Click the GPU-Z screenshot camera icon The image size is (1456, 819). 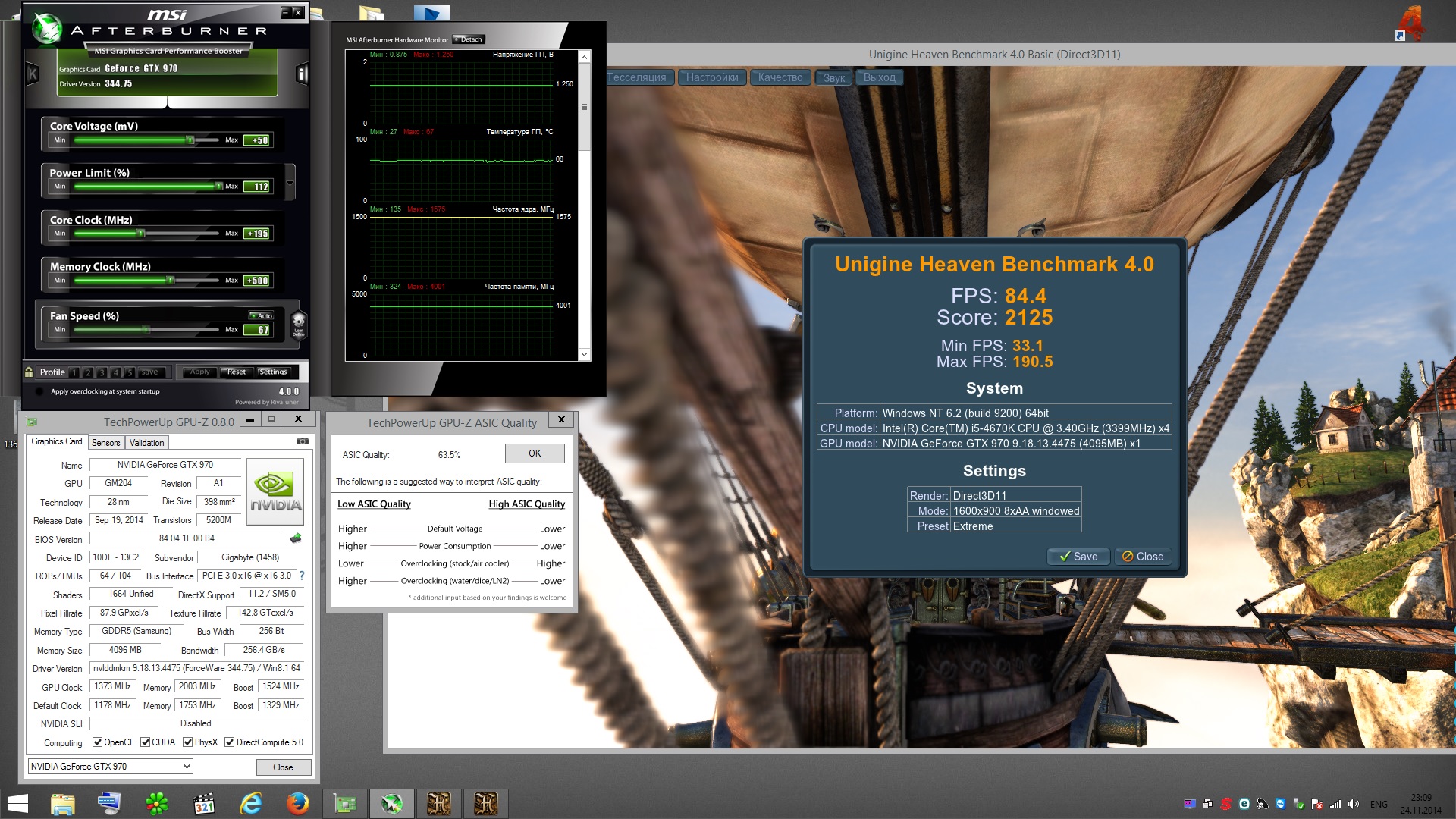302,441
